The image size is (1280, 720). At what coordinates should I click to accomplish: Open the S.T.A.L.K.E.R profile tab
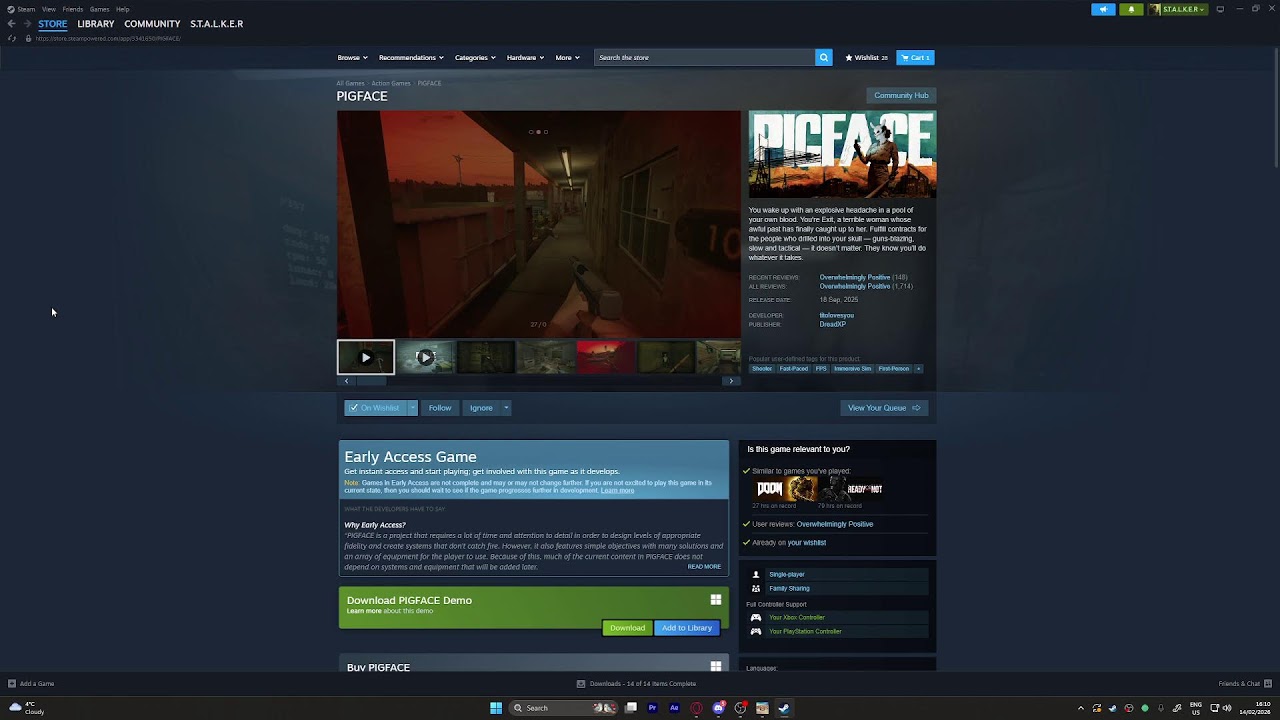(x=216, y=24)
